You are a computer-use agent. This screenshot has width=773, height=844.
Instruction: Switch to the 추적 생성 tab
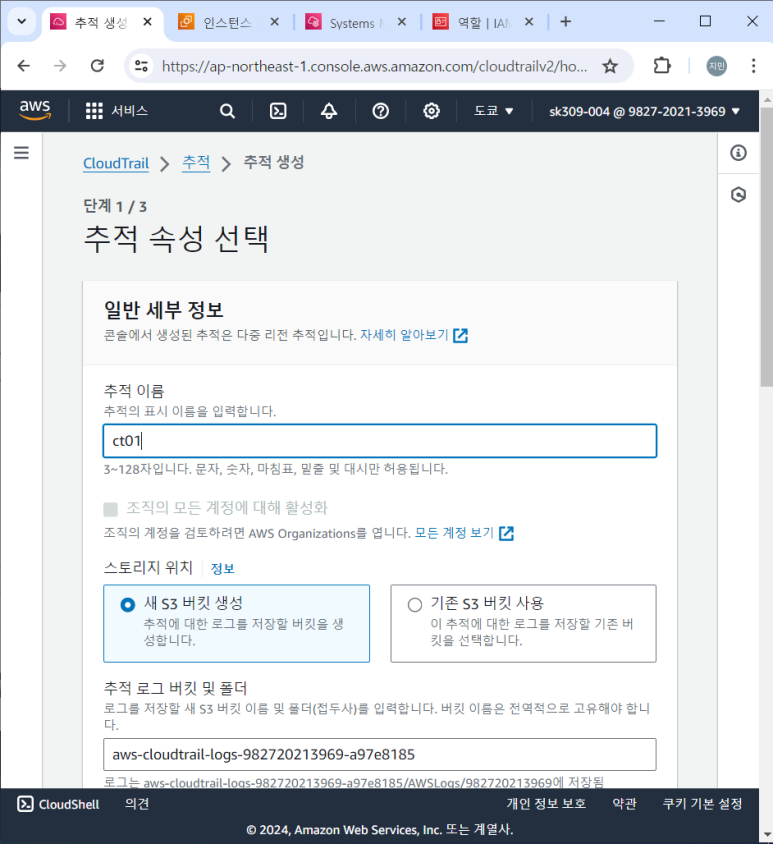pos(102,23)
